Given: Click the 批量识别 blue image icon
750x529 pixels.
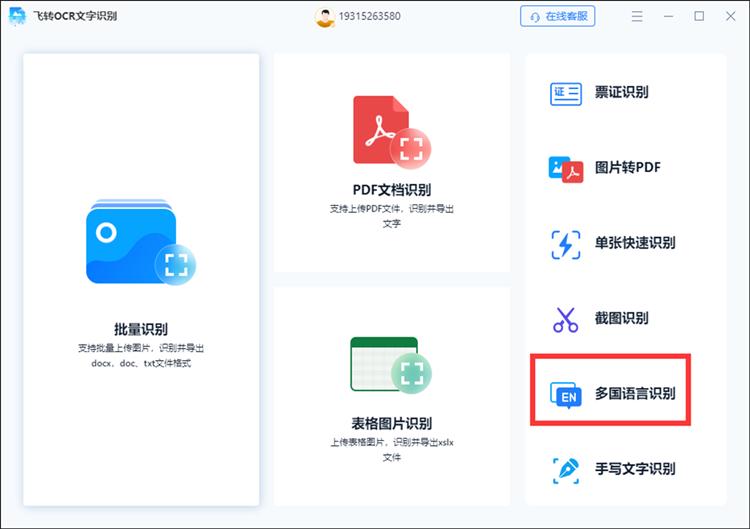Looking at the screenshot, I should pos(141,242).
